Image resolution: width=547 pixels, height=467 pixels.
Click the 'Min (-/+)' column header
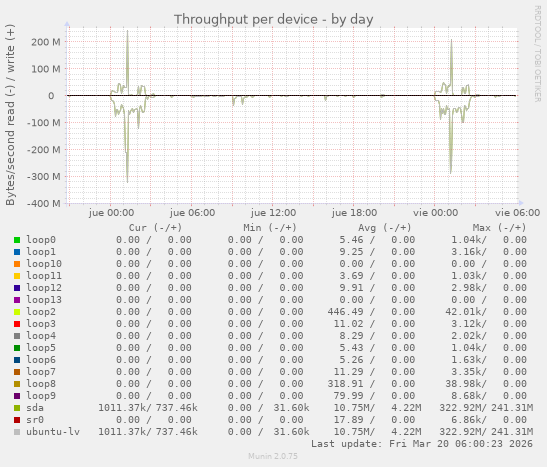(x=270, y=228)
